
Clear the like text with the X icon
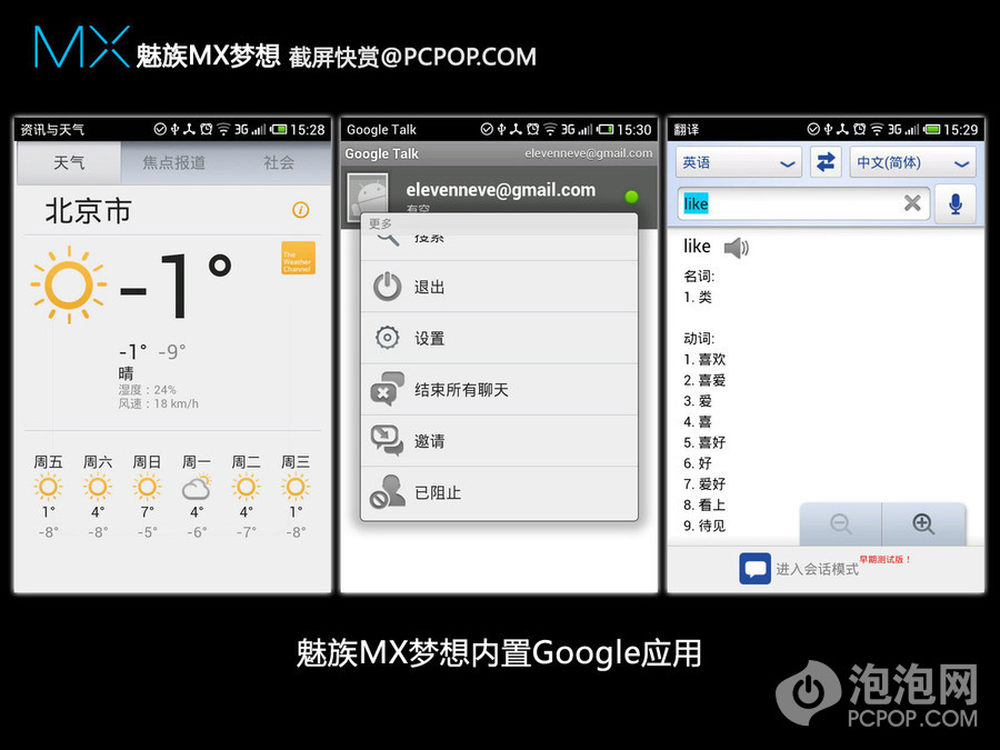pos(912,203)
